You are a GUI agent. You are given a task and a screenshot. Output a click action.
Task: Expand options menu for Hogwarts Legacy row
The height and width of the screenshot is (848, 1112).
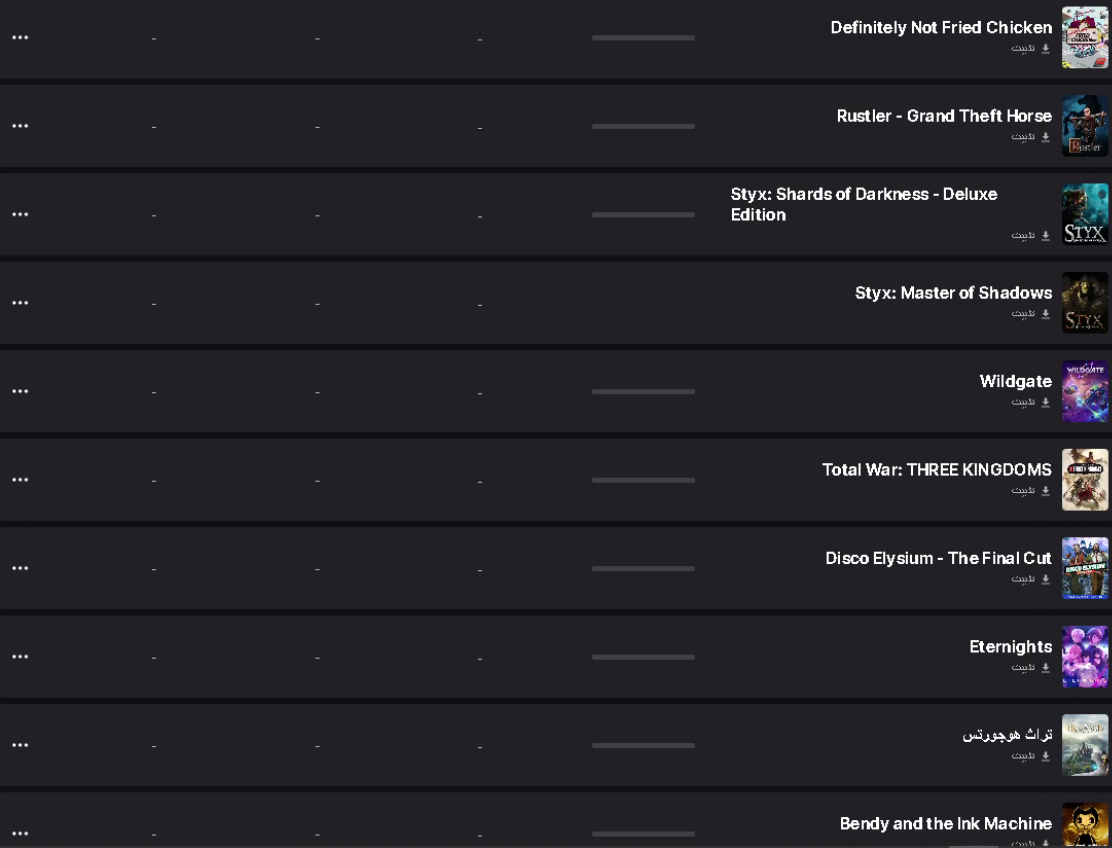tap(20, 745)
